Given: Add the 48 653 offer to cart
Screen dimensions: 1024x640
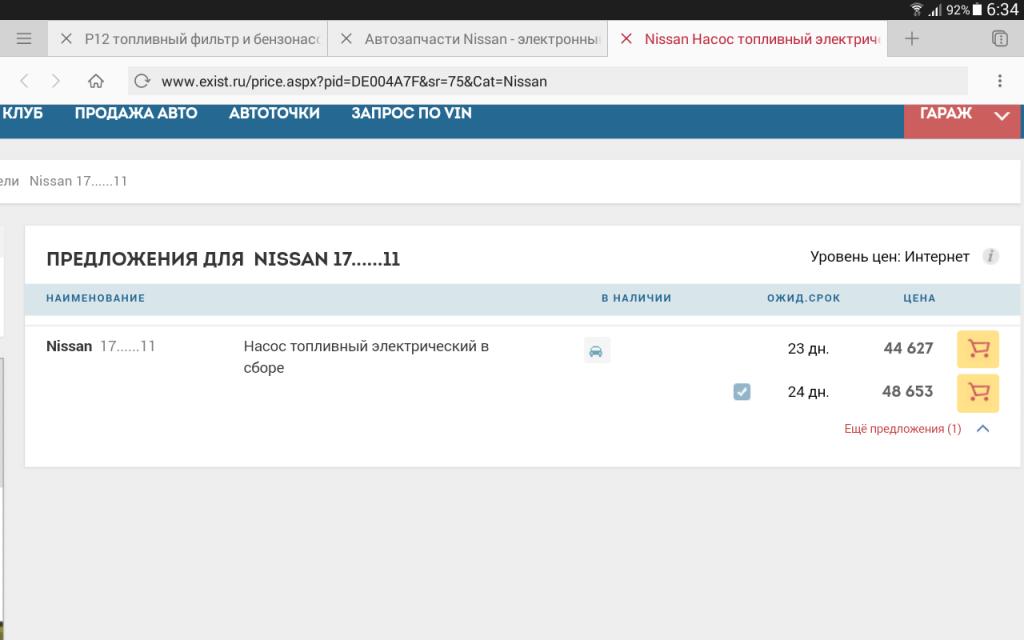Looking at the screenshot, I should point(978,392).
